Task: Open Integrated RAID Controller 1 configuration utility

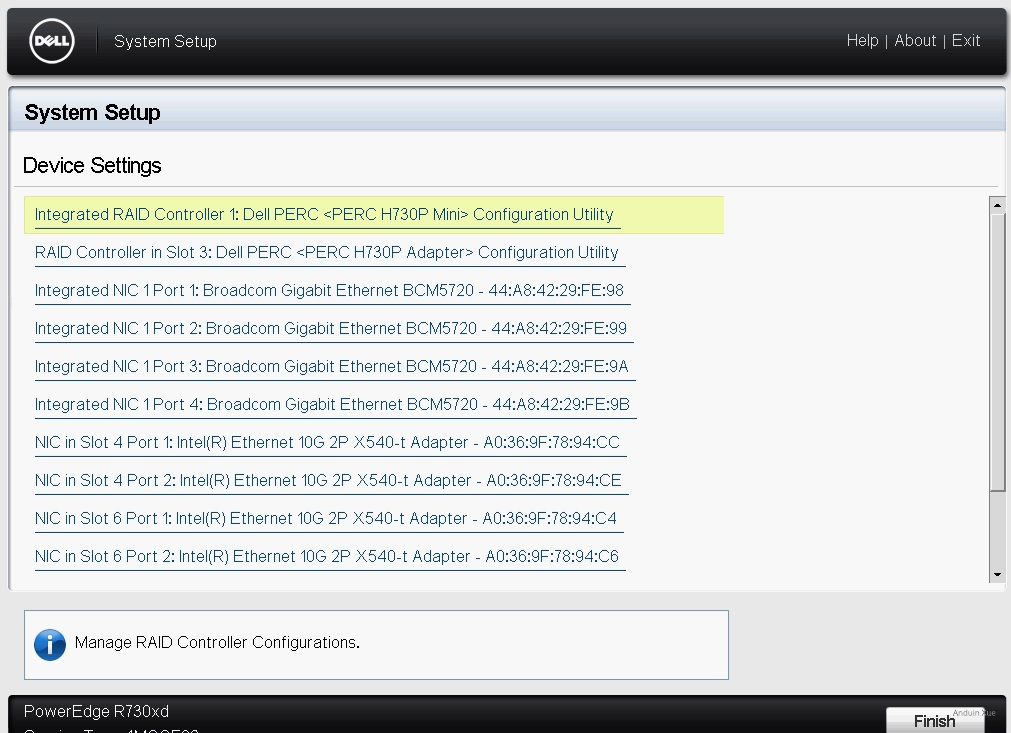Action: pos(324,215)
